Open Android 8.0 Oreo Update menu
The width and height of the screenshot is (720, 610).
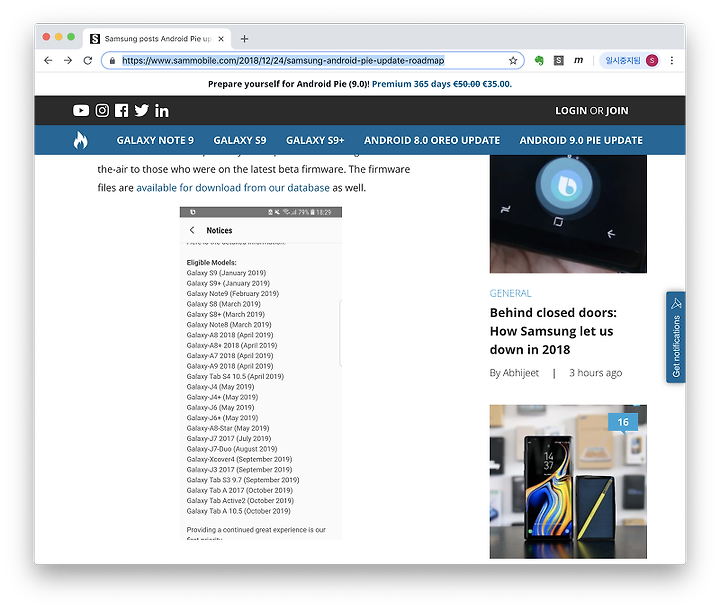tap(432, 140)
